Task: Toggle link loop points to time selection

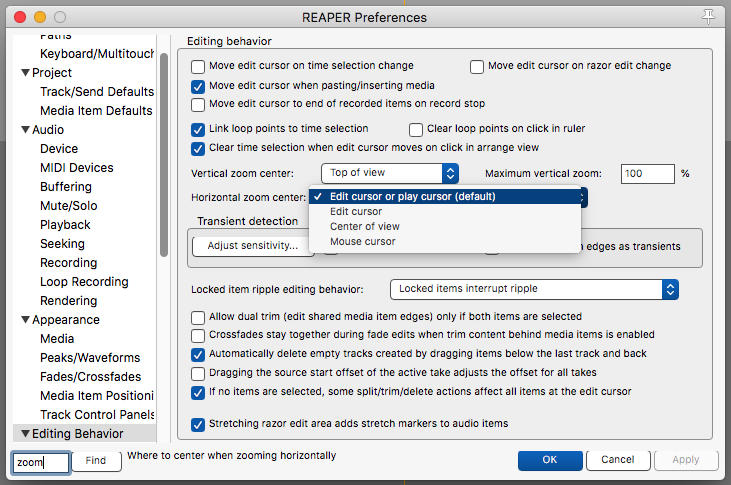Action: pos(198,129)
